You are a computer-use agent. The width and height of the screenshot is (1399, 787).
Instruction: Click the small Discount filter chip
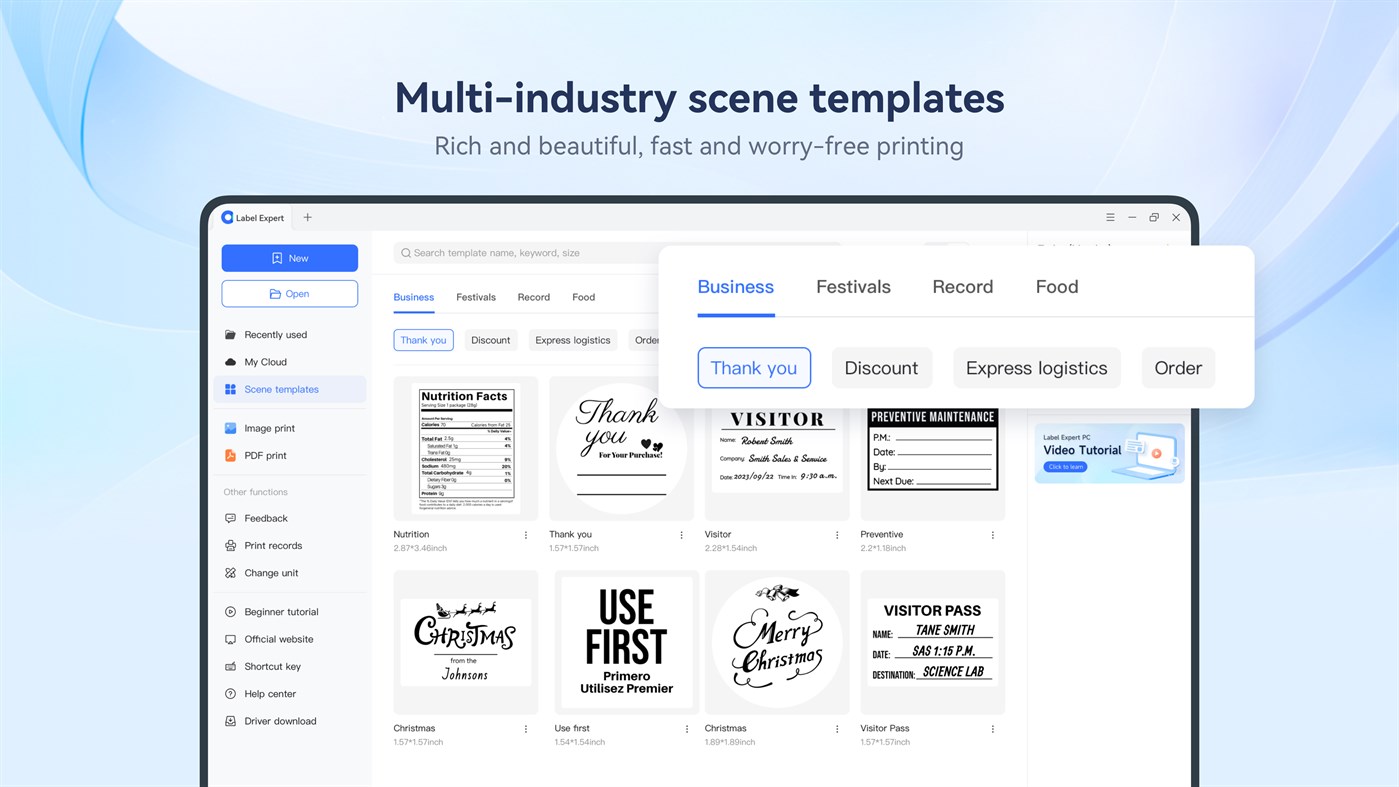coord(491,340)
